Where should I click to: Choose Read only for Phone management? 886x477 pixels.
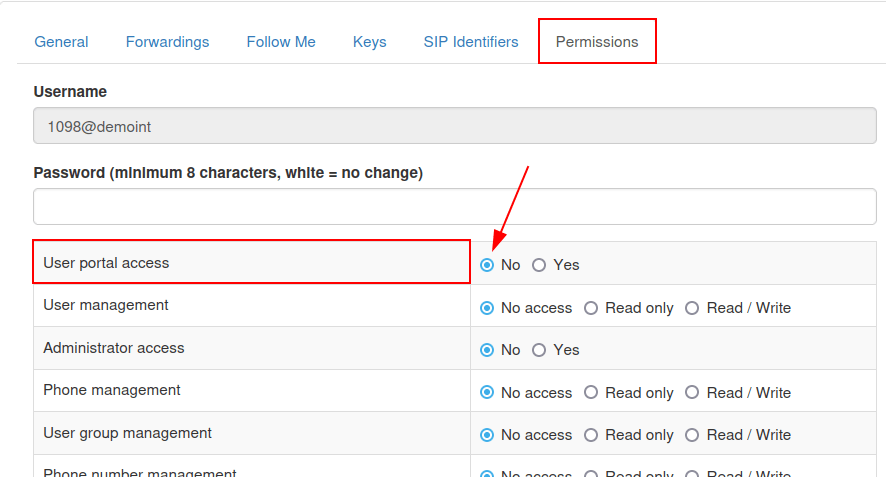coord(591,393)
